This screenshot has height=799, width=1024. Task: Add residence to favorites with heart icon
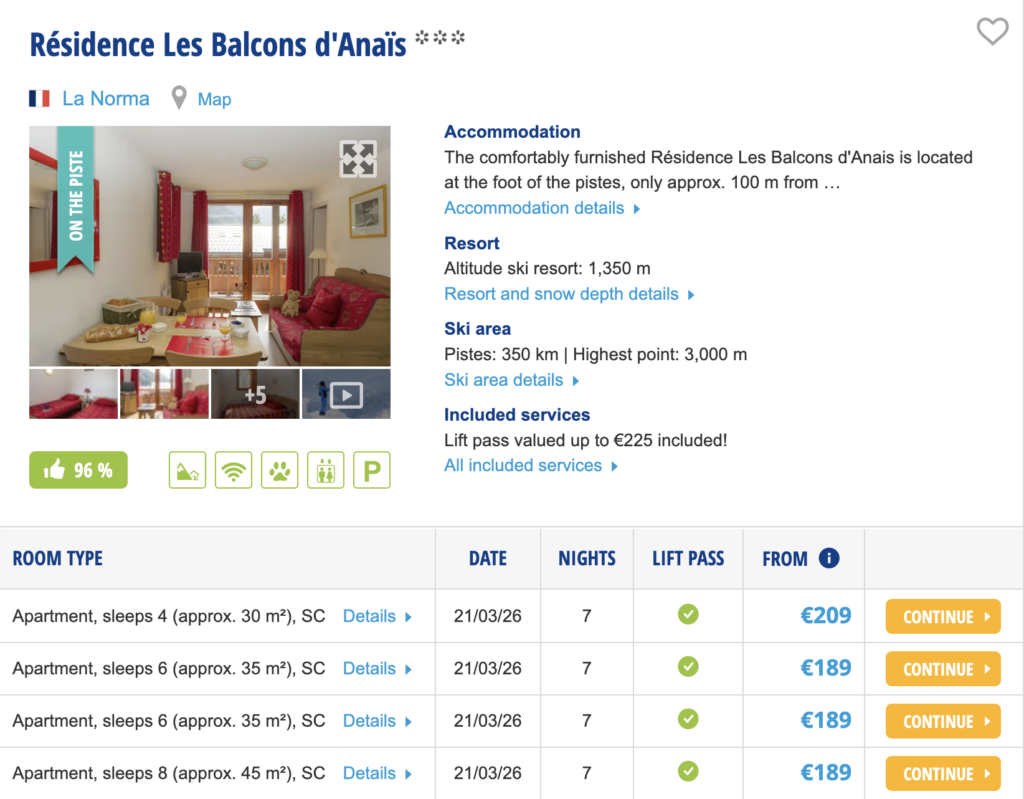[x=992, y=32]
